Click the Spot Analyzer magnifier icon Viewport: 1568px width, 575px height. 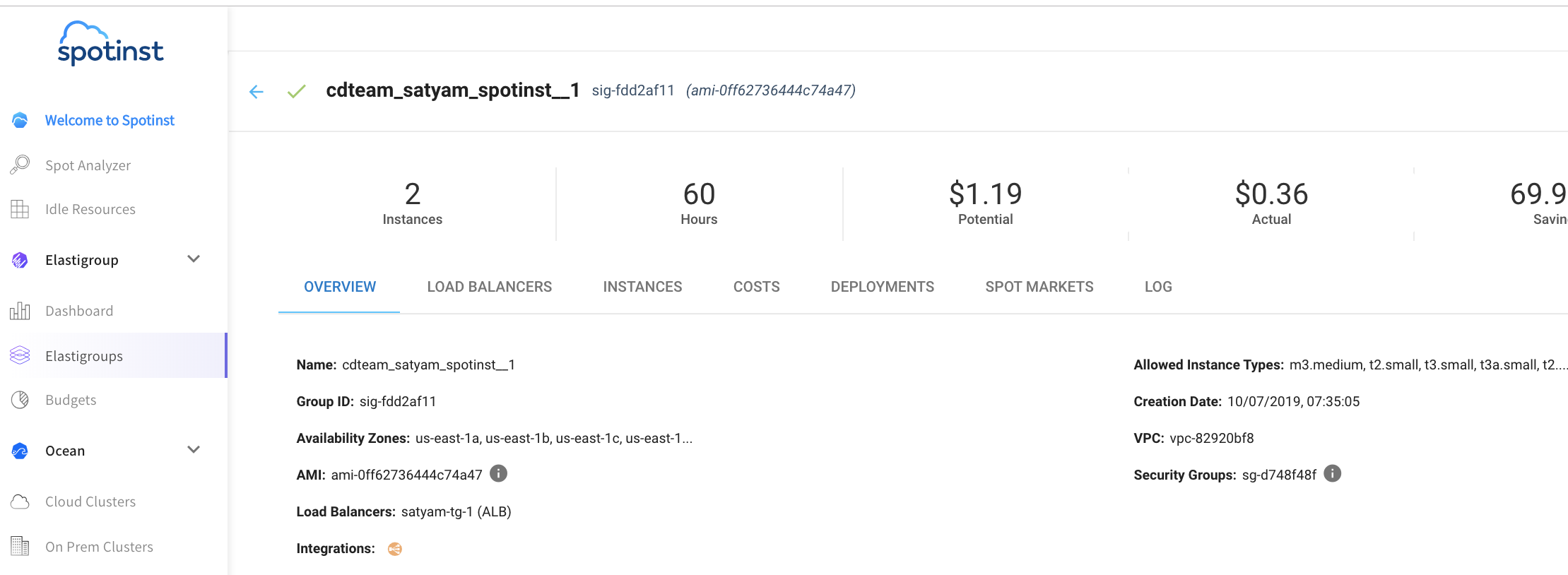(20, 165)
